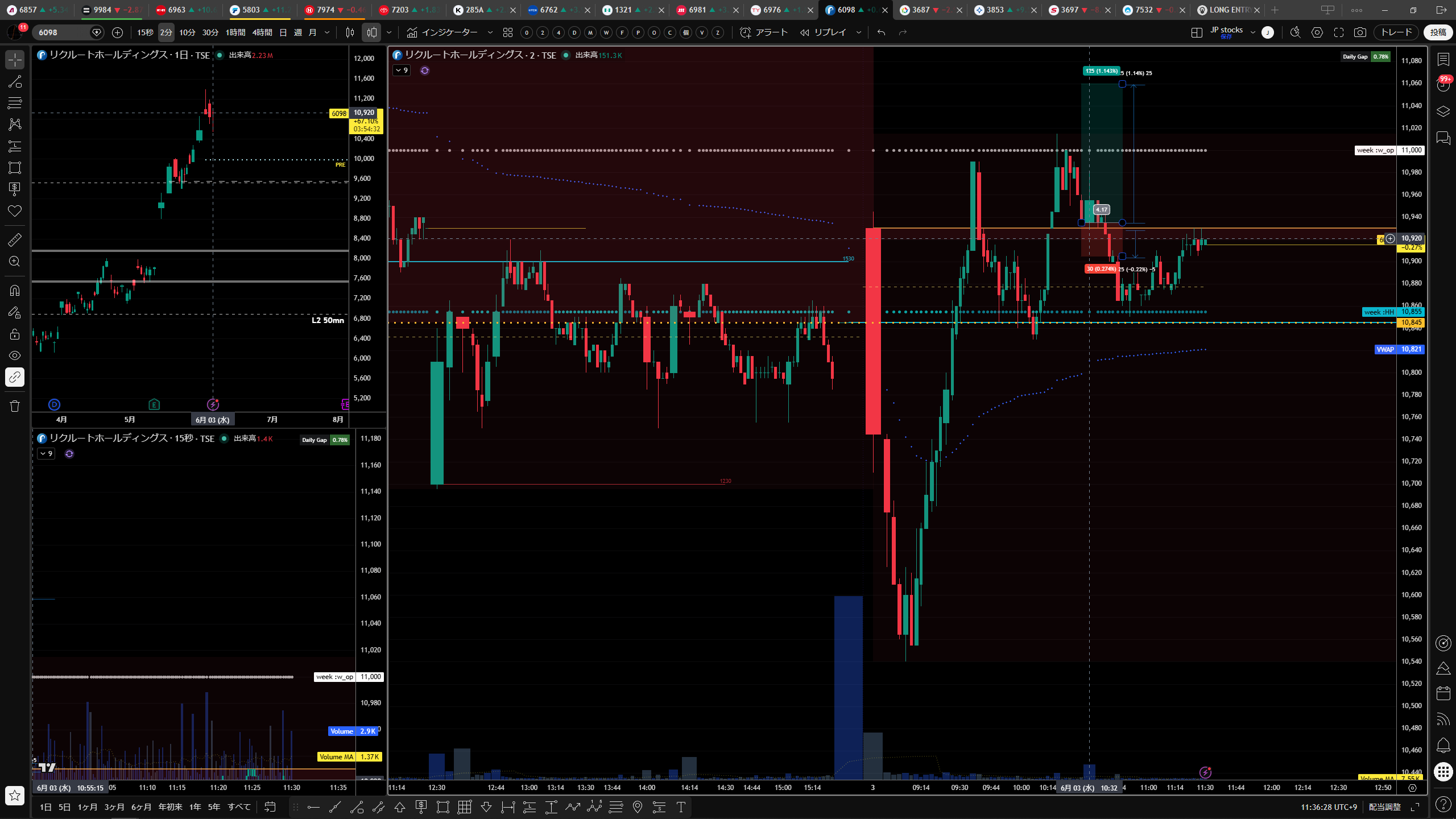Take a chart snapshot with camera icon
This screenshot has height=819, width=1456.
[1360, 32]
